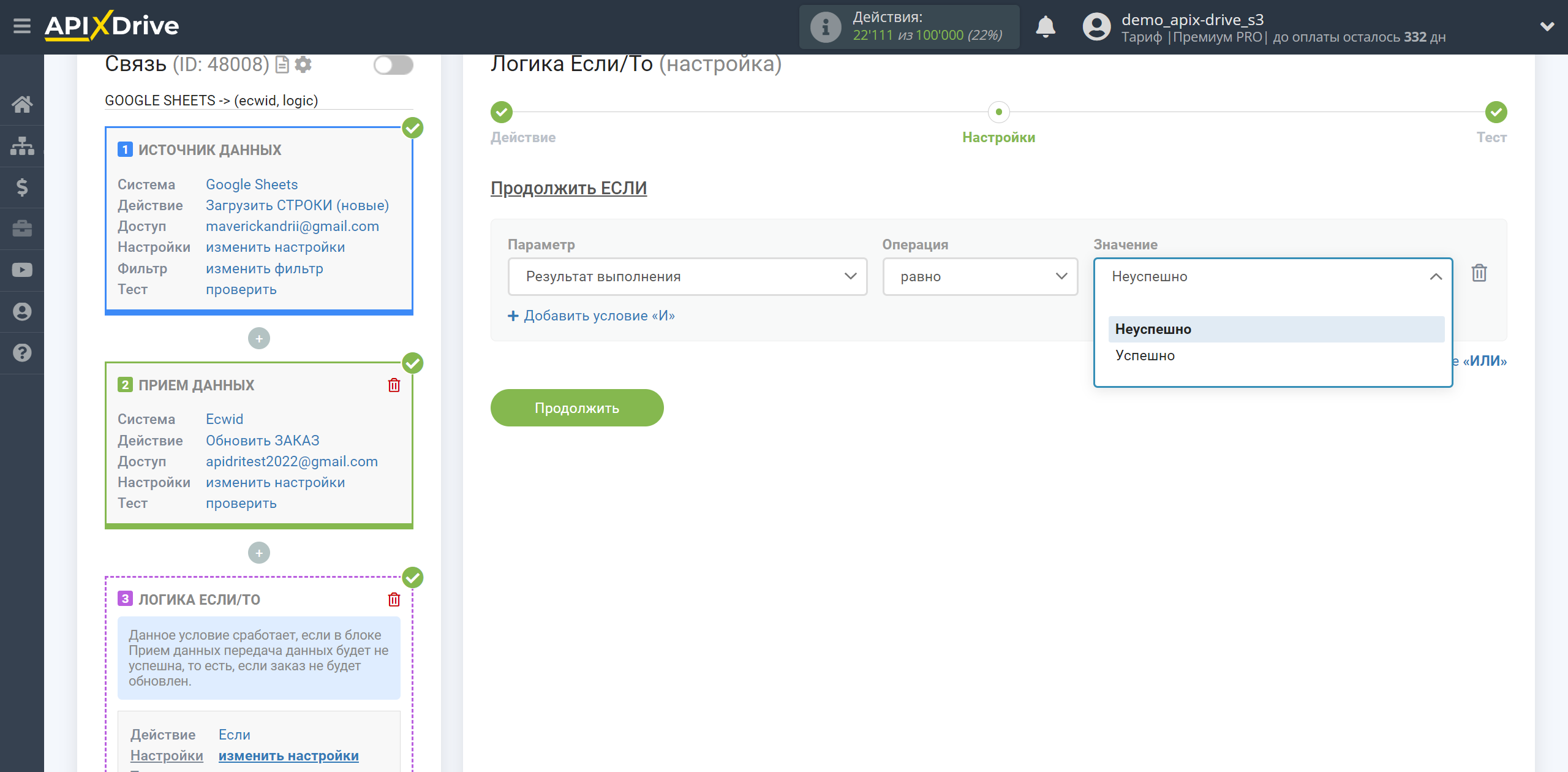Add step after data receive block

coord(258,553)
